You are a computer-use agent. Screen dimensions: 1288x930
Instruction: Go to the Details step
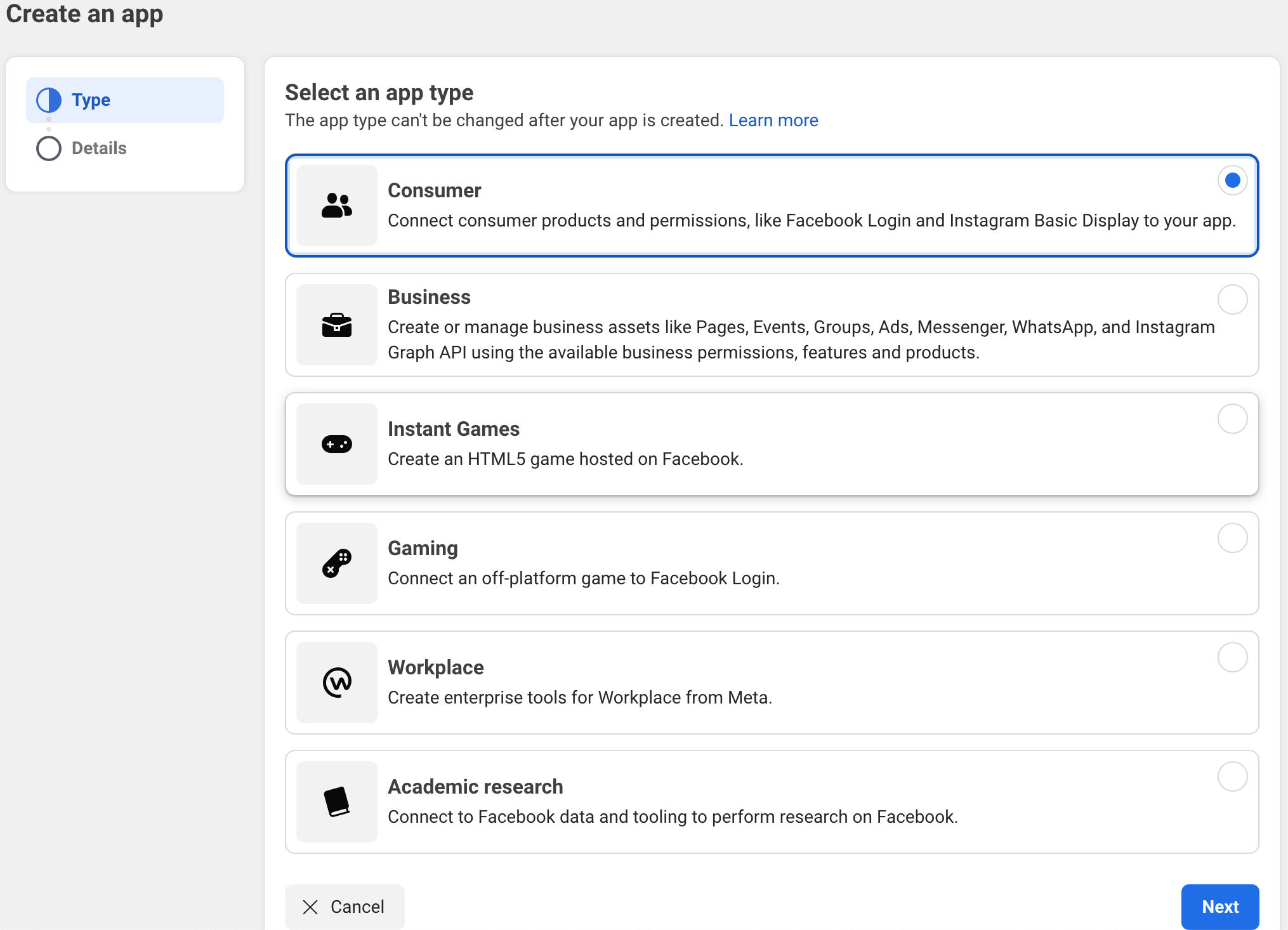tap(99, 148)
